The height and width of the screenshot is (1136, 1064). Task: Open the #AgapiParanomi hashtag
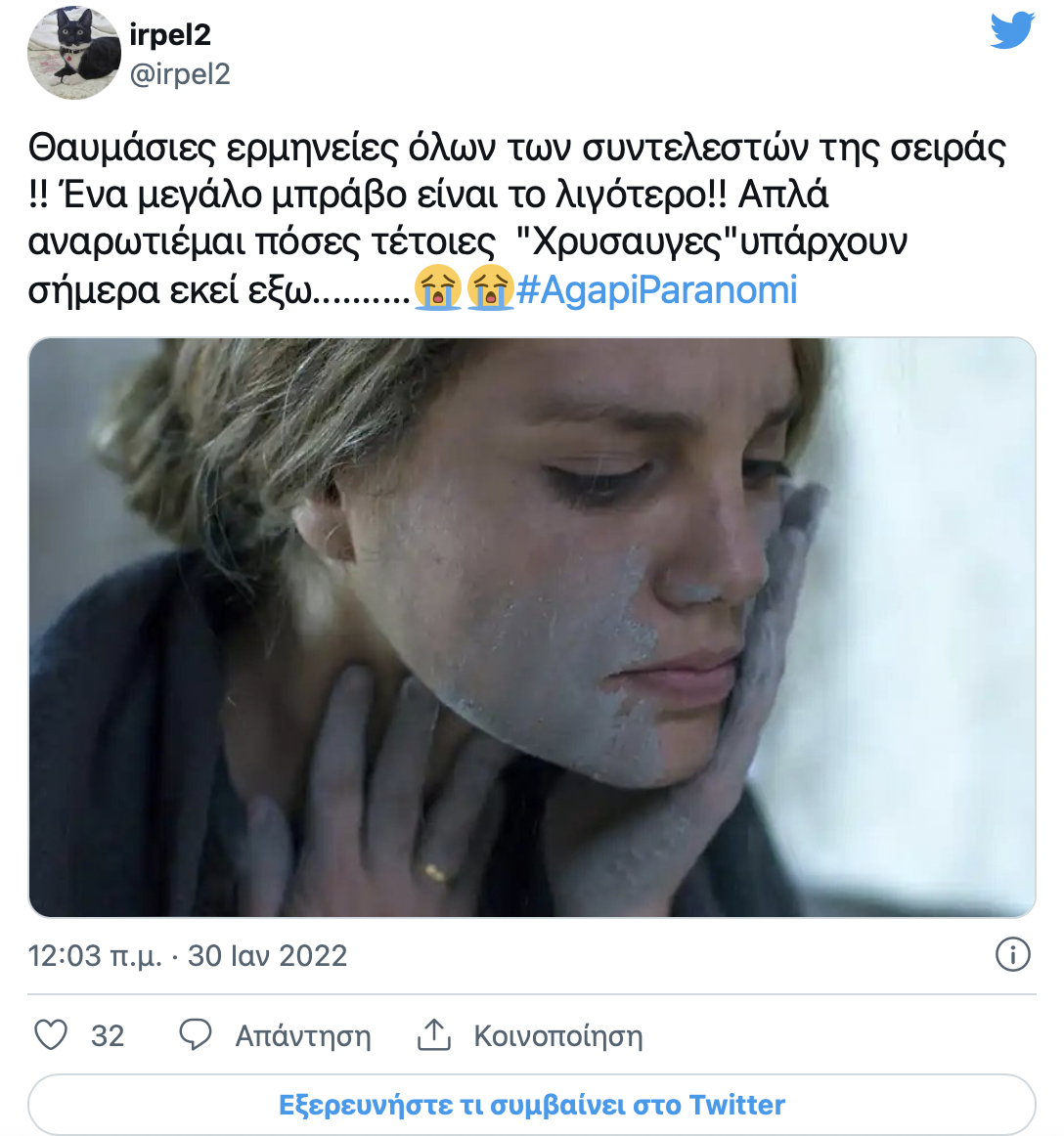[656, 289]
